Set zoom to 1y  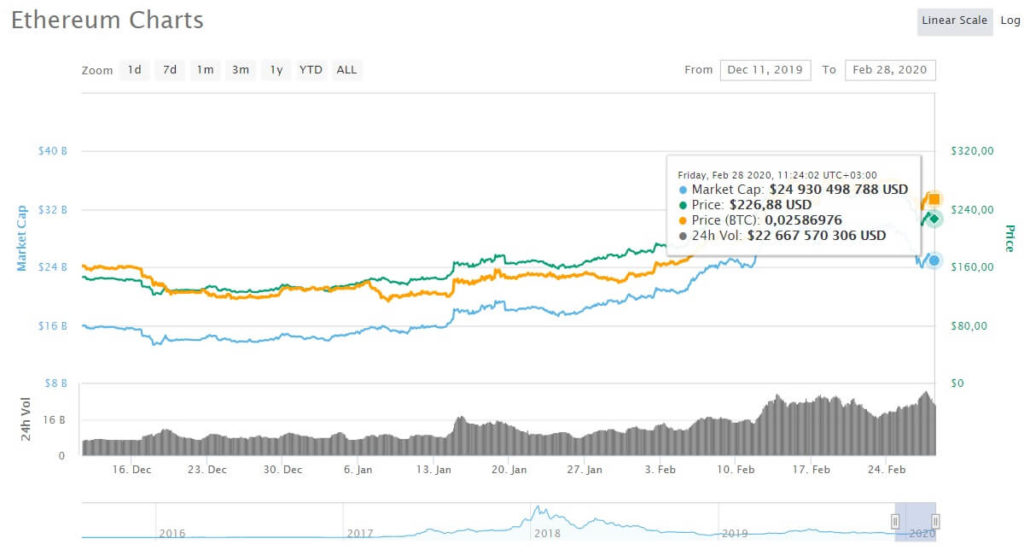coord(276,70)
